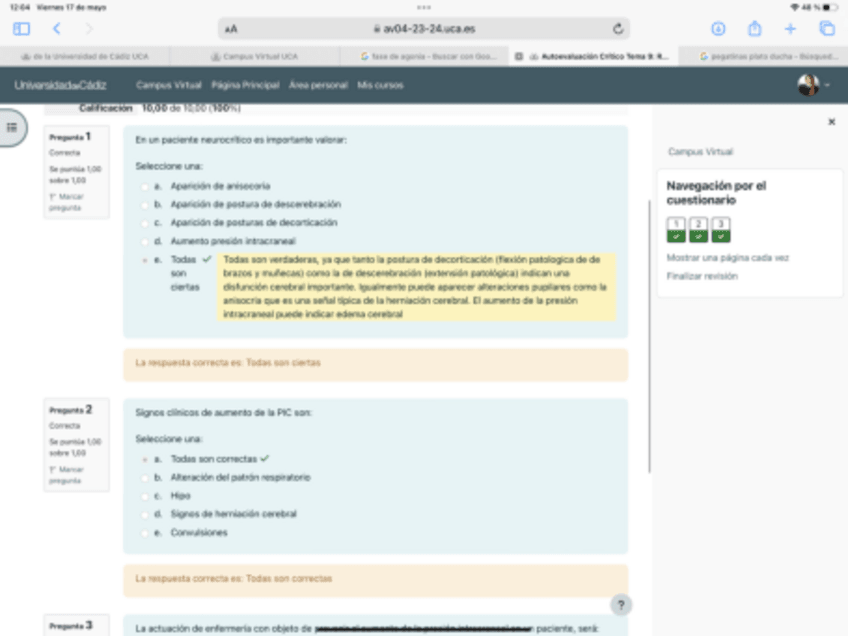Switch to the fase de agonía Google tab
Viewport: 848px width, 636px height.
click(425, 56)
